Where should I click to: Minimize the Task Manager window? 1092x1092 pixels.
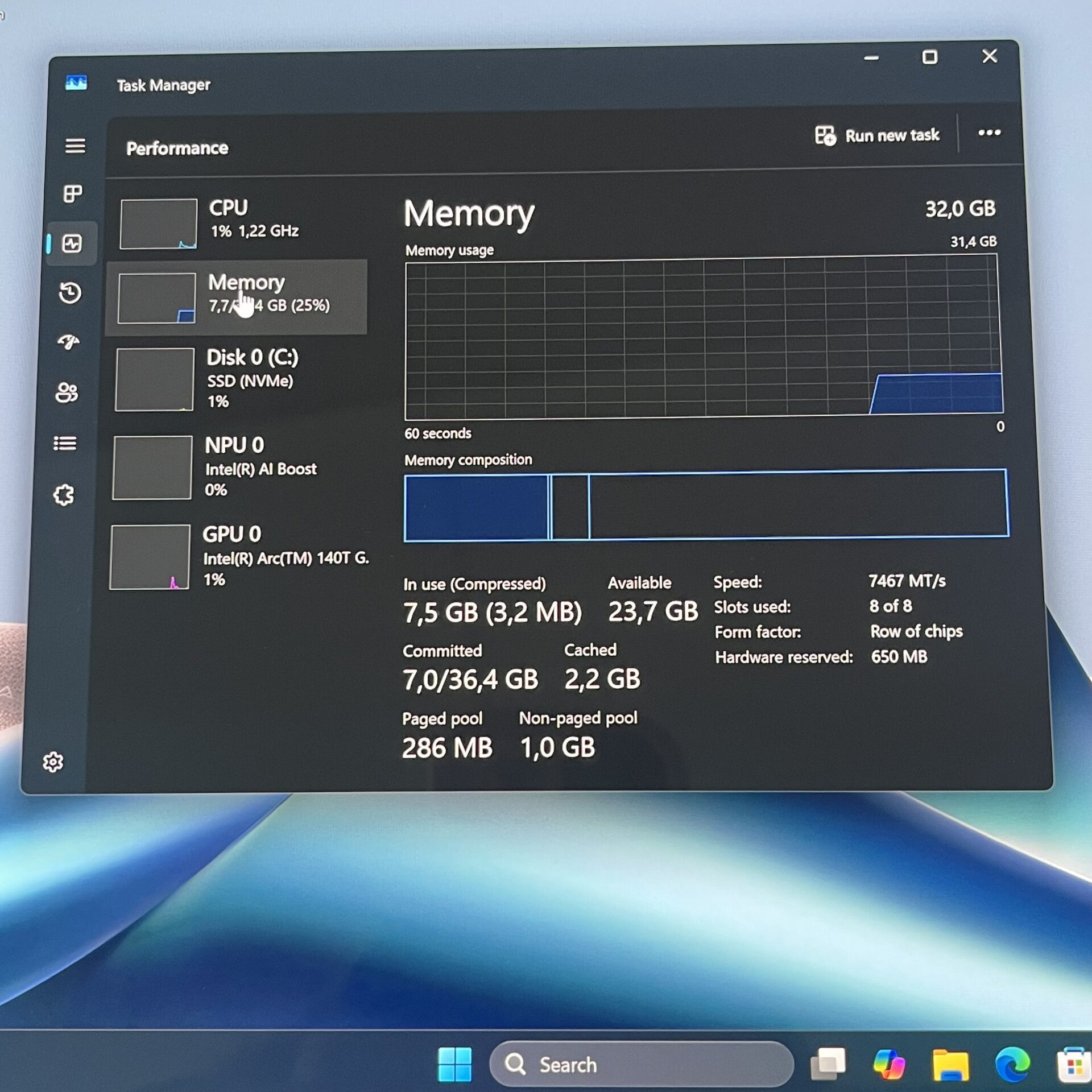click(x=871, y=58)
